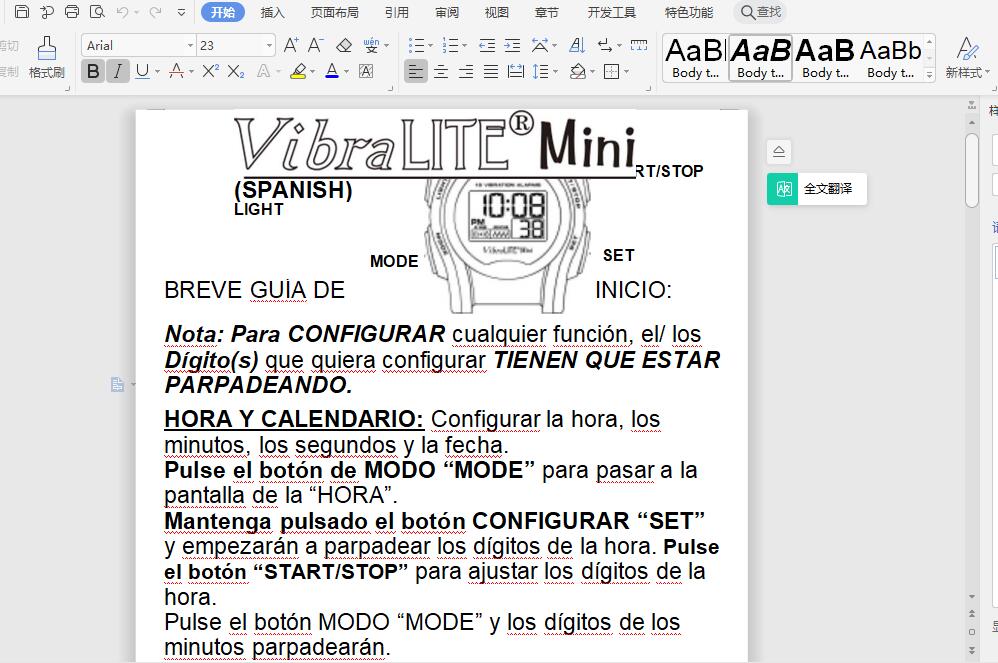Toggle right text alignment

[465, 72]
